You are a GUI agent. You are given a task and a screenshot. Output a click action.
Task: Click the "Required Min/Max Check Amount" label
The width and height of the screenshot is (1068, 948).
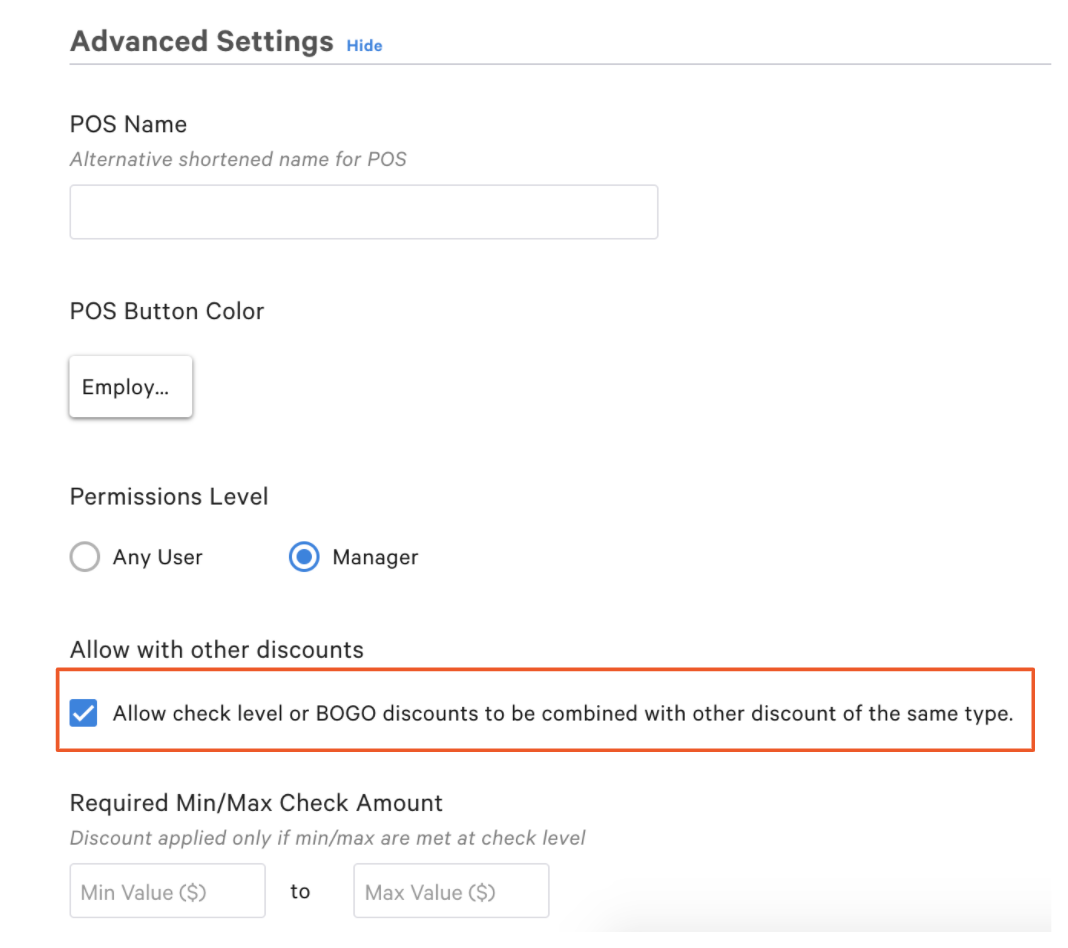[x=256, y=802]
